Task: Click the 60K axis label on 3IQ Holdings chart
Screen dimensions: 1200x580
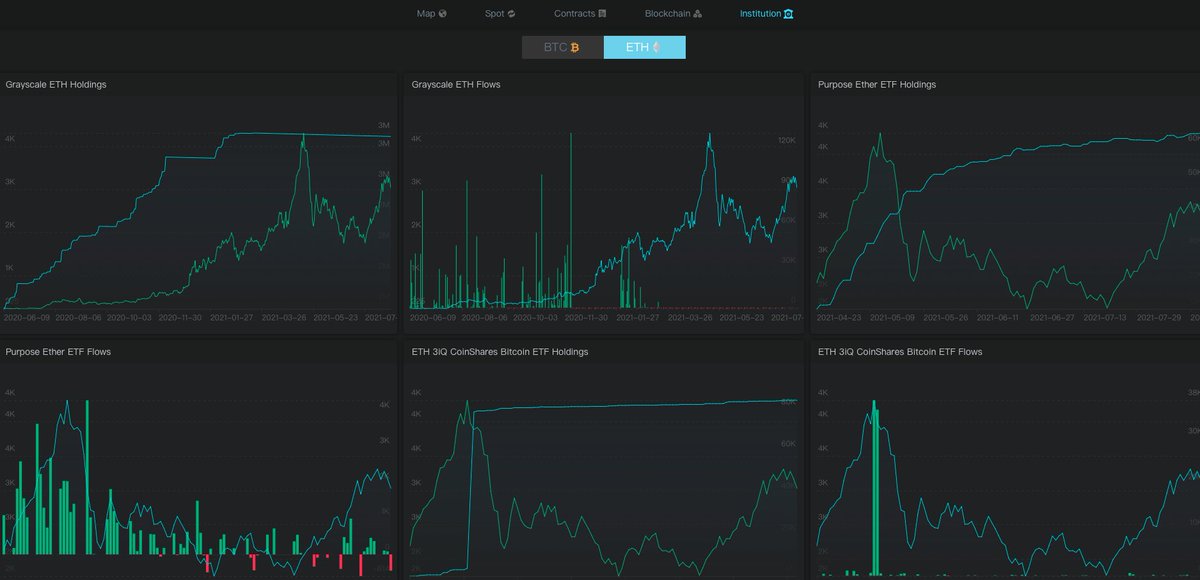Action: pyautogui.click(x=789, y=443)
